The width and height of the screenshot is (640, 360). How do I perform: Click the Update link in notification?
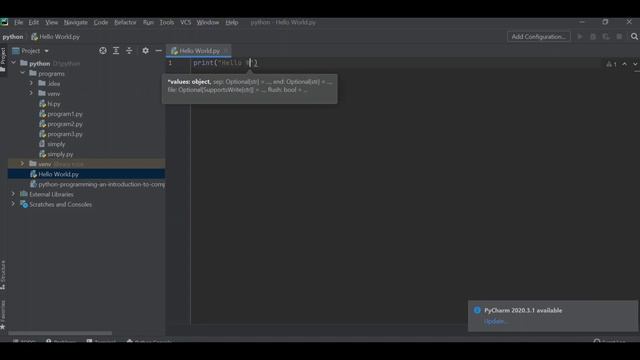point(495,322)
